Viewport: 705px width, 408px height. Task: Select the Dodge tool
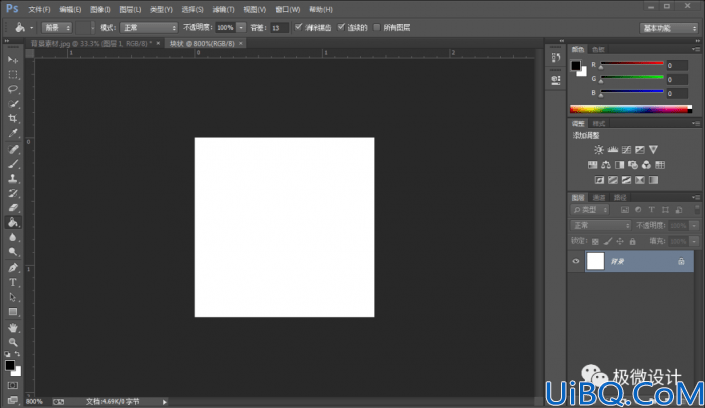click(13, 251)
